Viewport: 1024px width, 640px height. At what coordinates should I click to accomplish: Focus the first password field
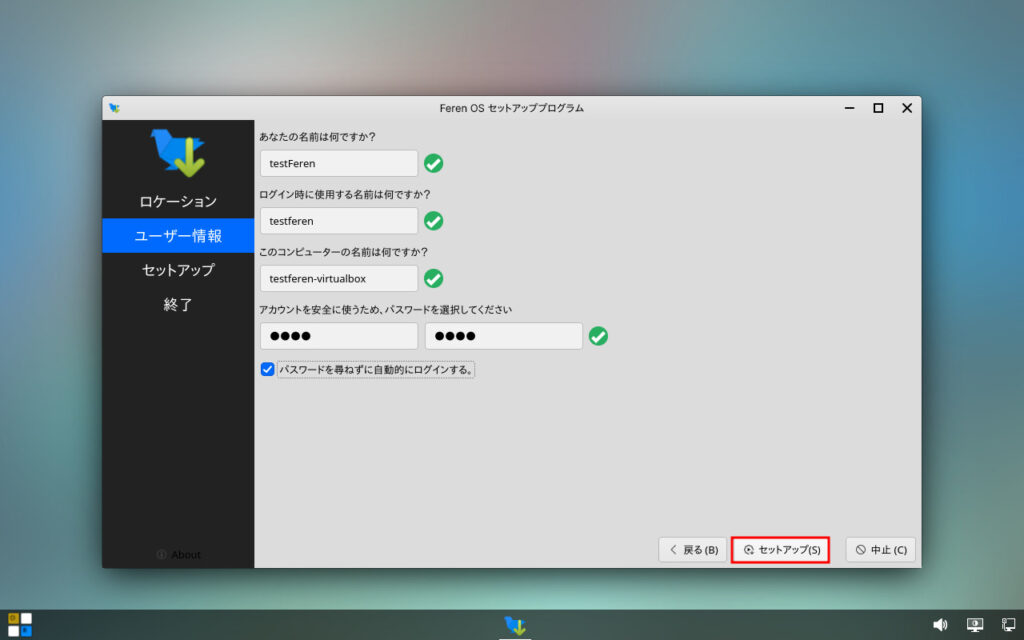pos(339,336)
